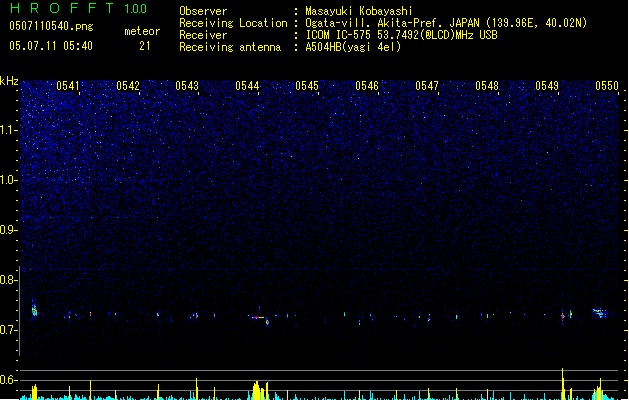Click the tallest yellow intensity spike near 0549
629x400 pixels.
(x=562, y=383)
